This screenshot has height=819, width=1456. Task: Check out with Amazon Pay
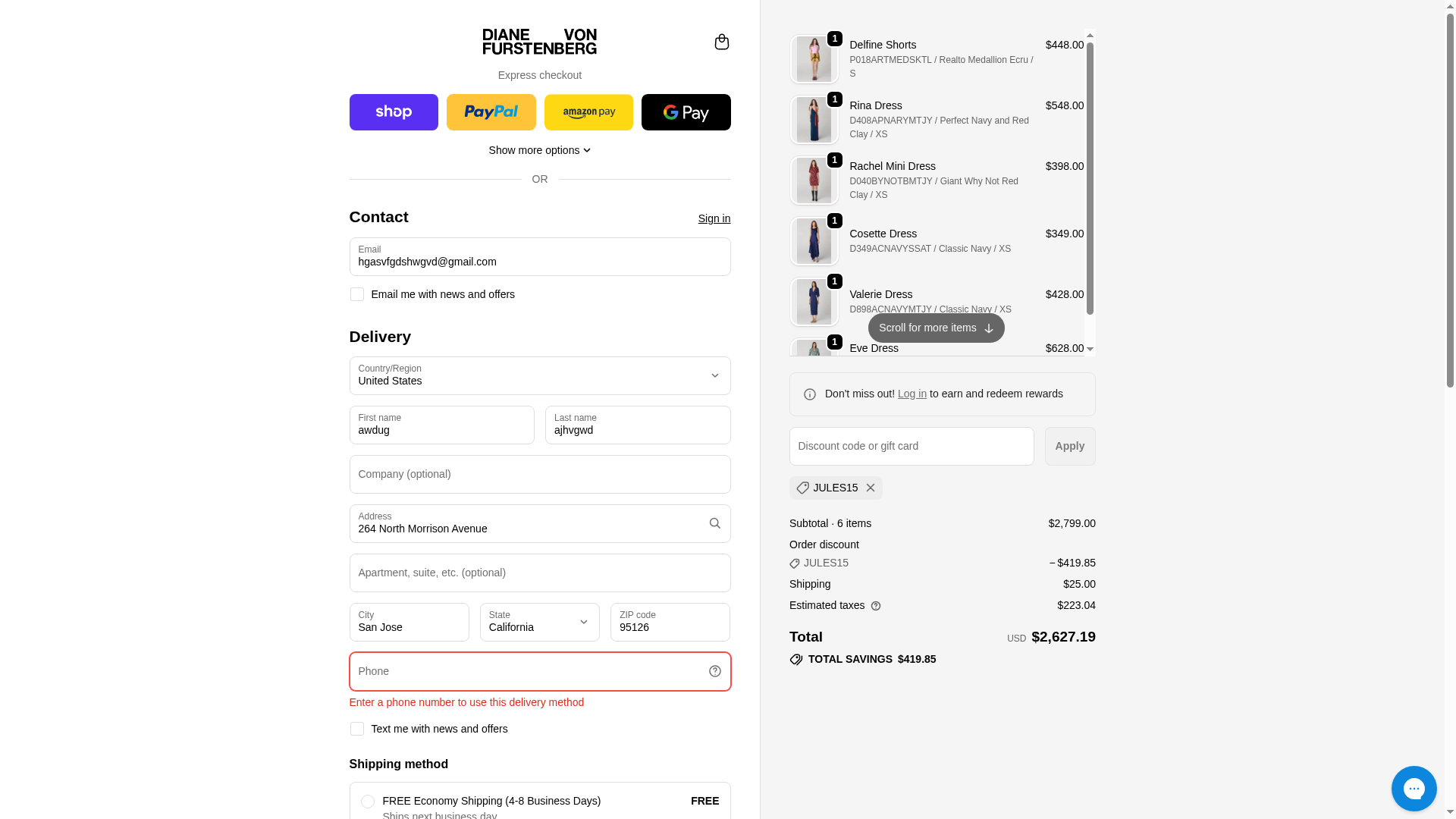click(x=588, y=112)
